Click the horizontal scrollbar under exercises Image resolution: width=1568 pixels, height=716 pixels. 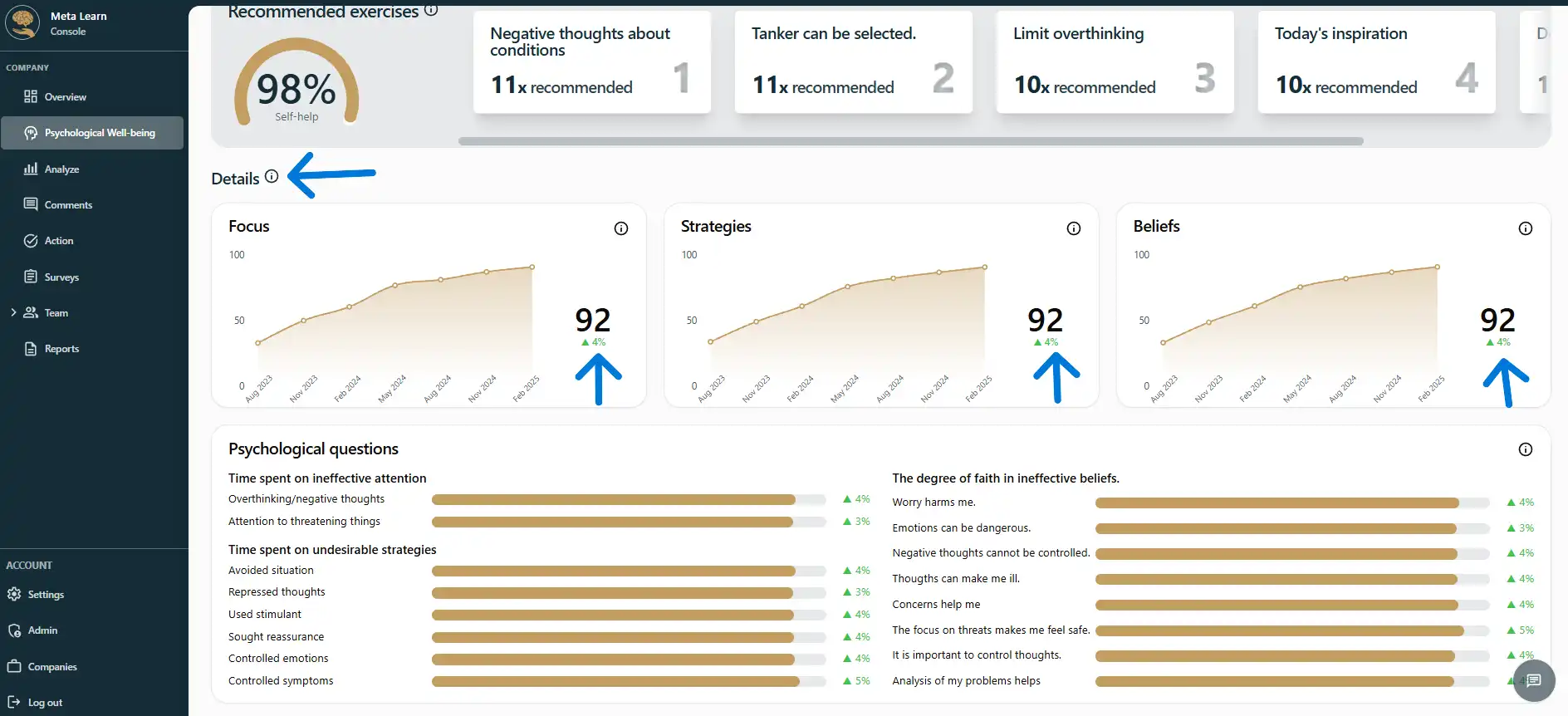coord(910,141)
